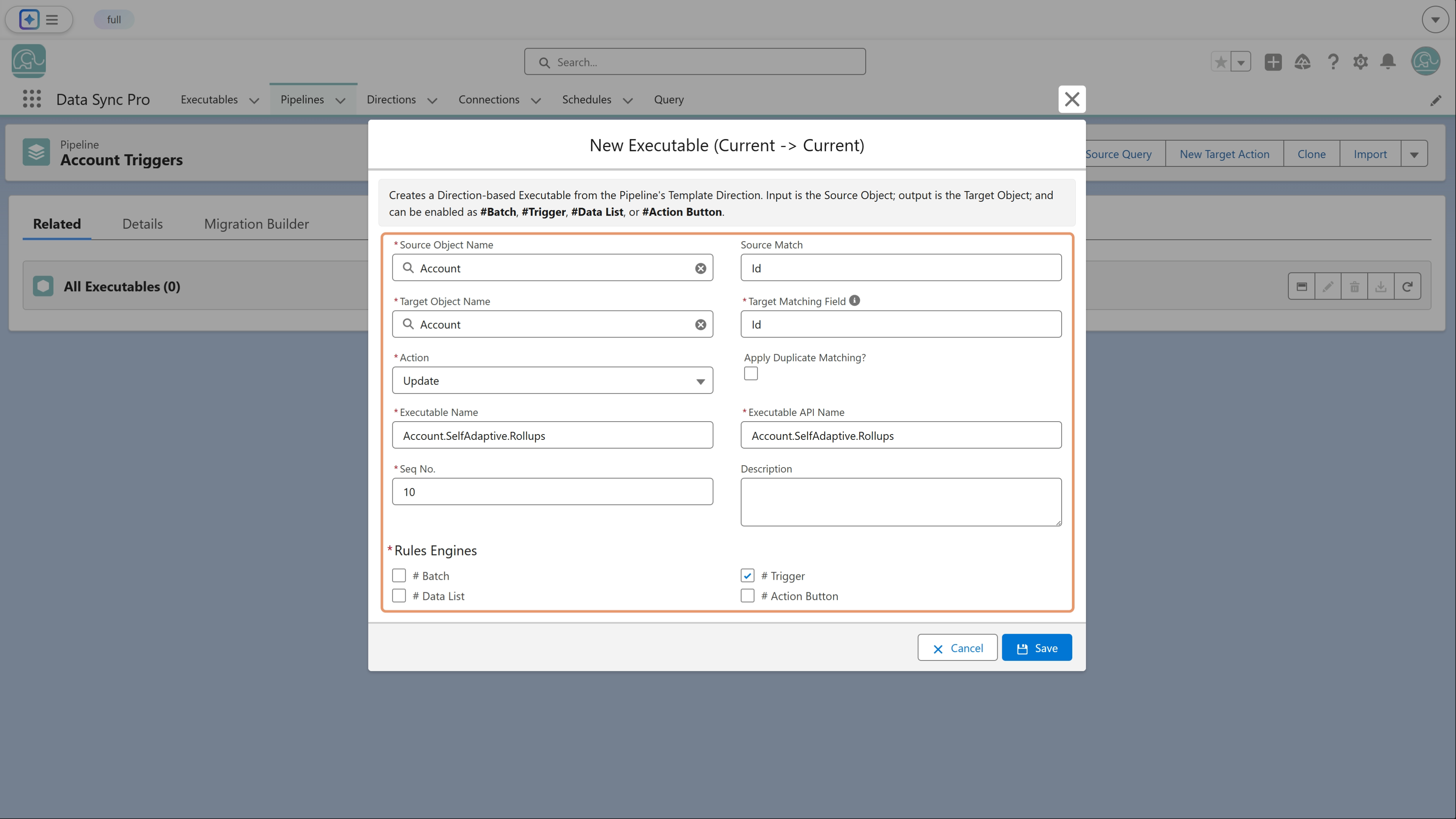Image resolution: width=1456 pixels, height=819 pixels.
Task: Click the New Target Action button
Action: tap(1224, 154)
